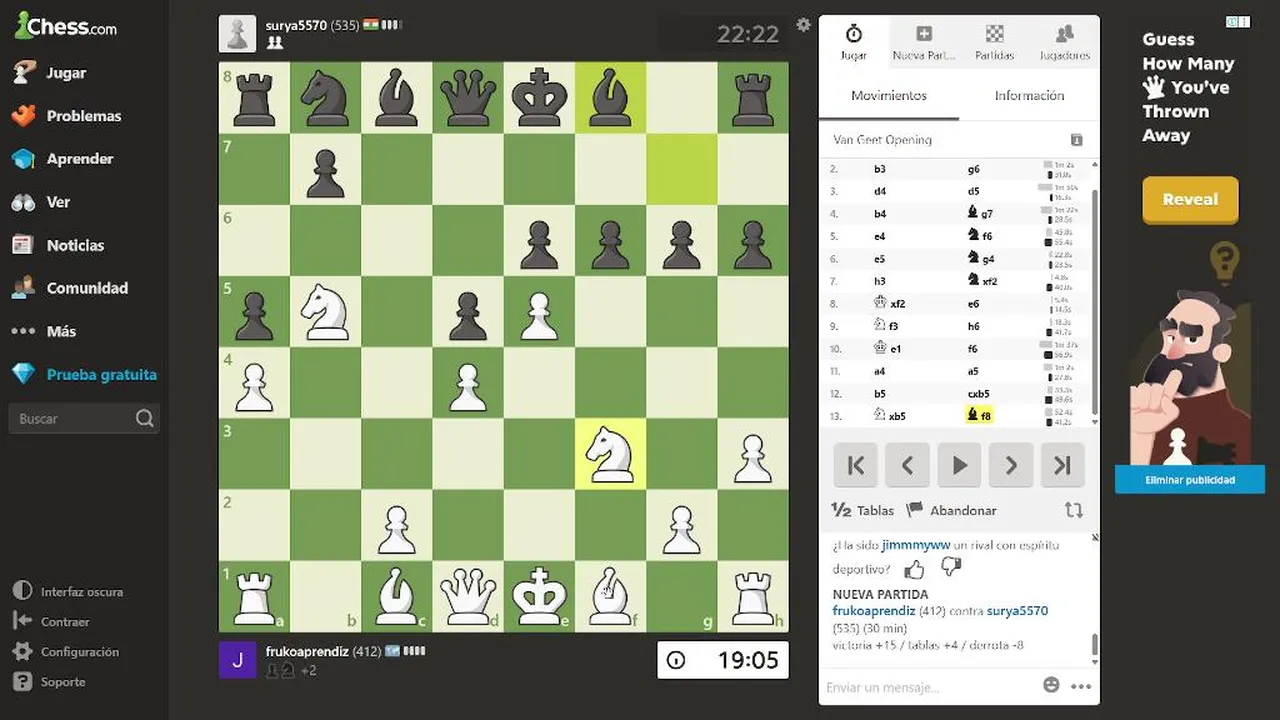Image resolution: width=1280 pixels, height=720 pixels.
Task: Click move Bf8 in move list
Action: (x=979, y=415)
